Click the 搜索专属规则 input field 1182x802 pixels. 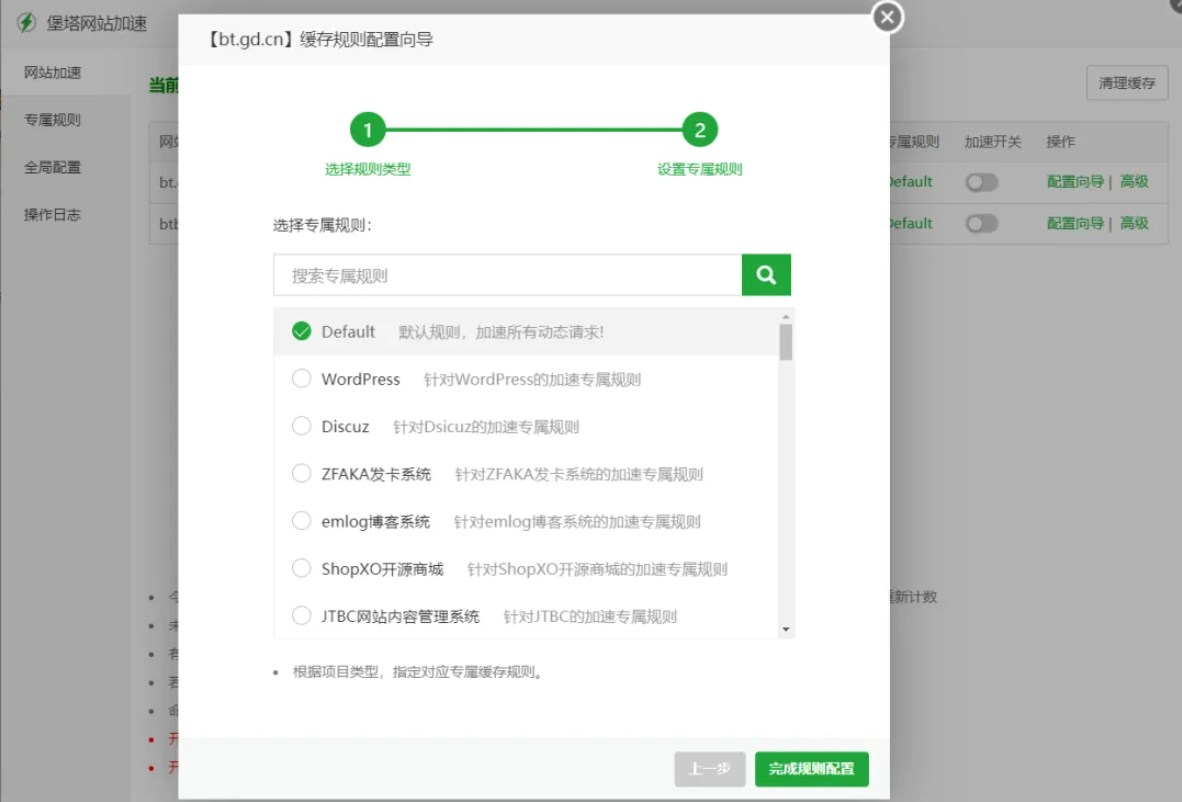point(500,274)
